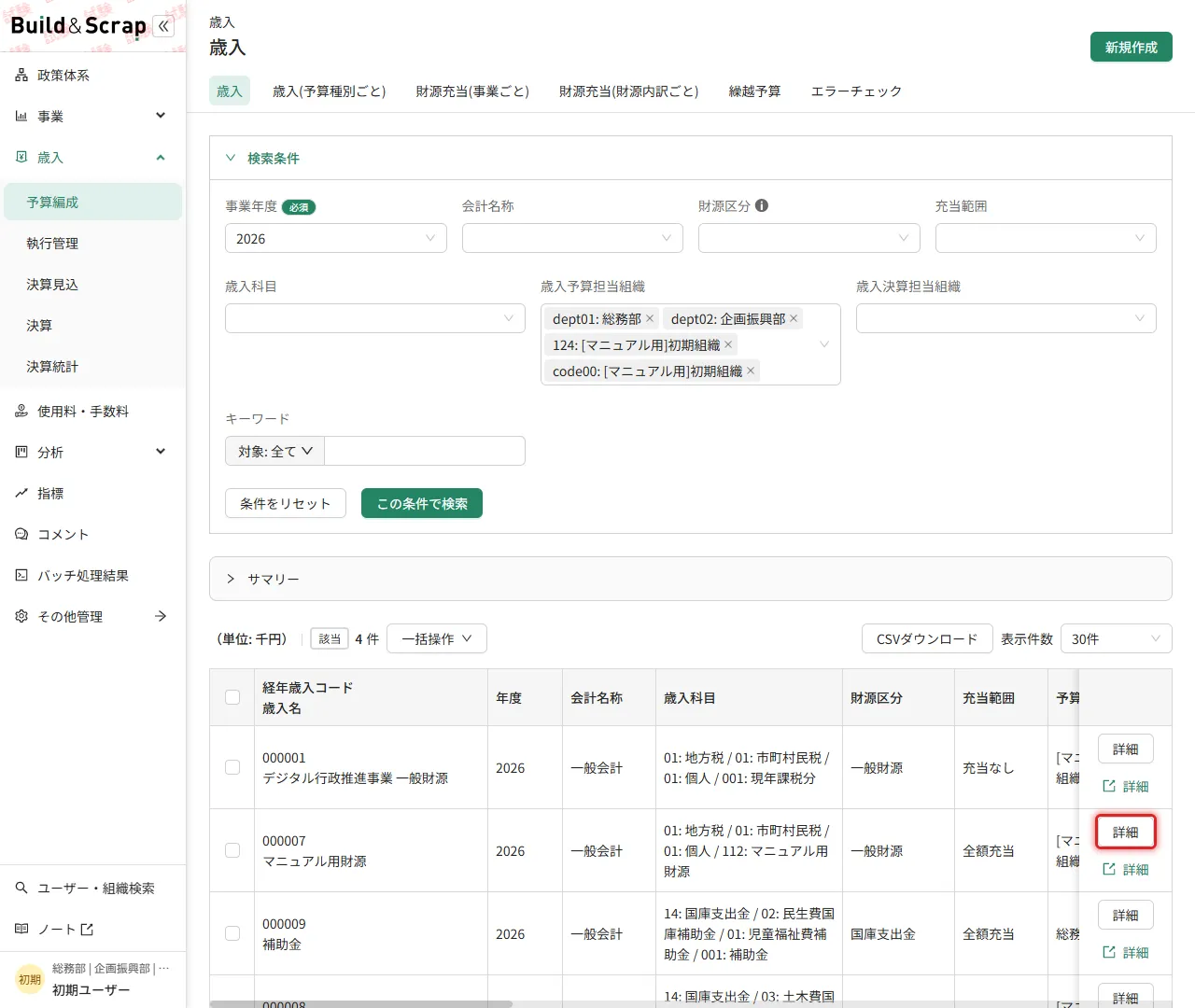Click the 事業 bar chart icon

click(x=21, y=117)
